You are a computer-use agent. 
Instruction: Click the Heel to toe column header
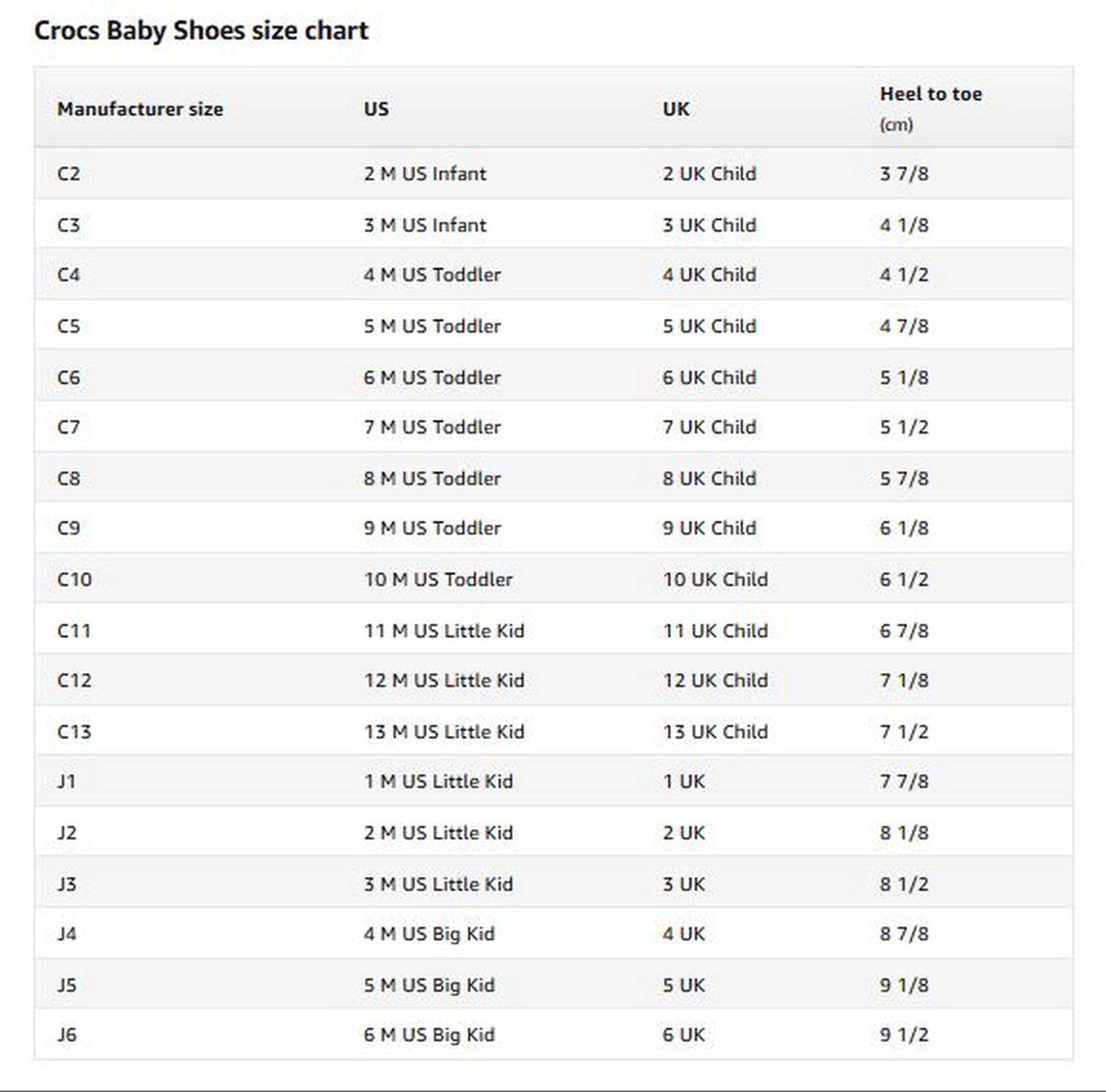(930, 94)
